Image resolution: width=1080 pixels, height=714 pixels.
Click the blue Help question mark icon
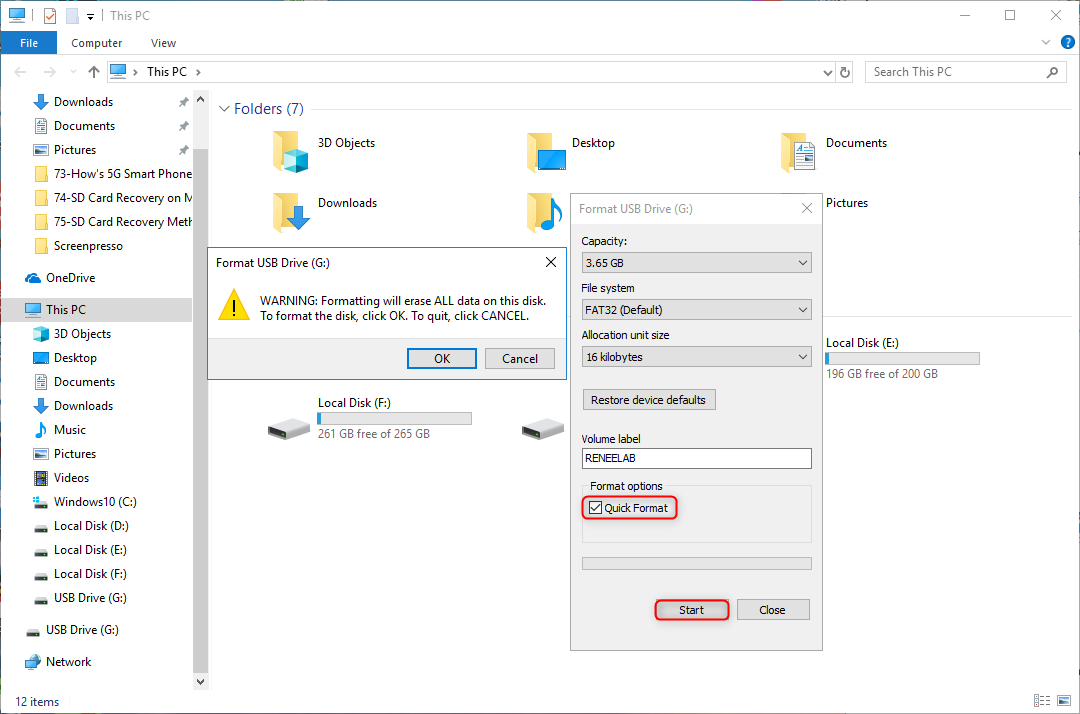[1067, 42]
